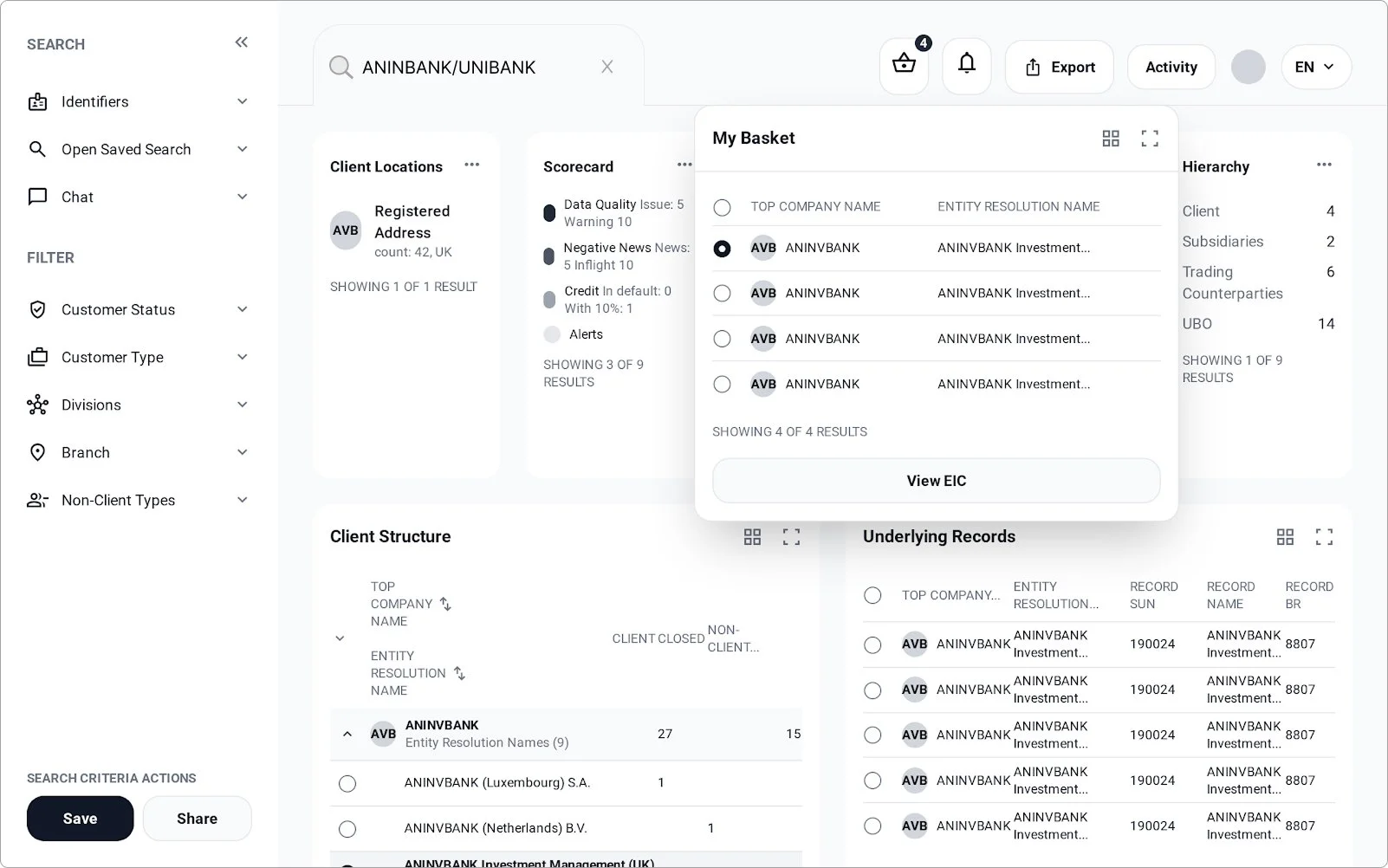
Task: Switch Underlying Records to grid layout
Action: point(1285,537)
